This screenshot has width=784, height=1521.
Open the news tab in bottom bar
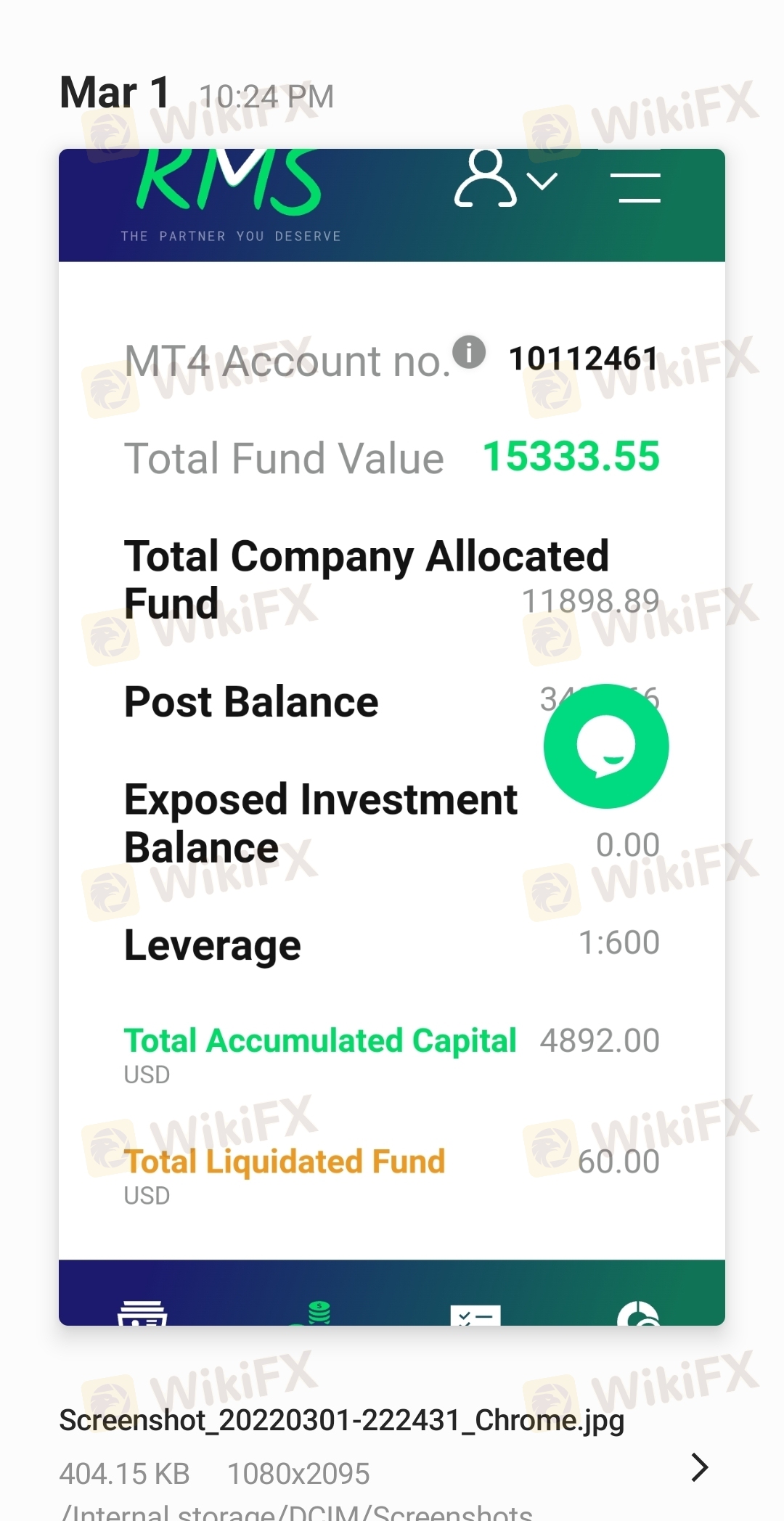pyautogui.click(x=142, y=1313)
